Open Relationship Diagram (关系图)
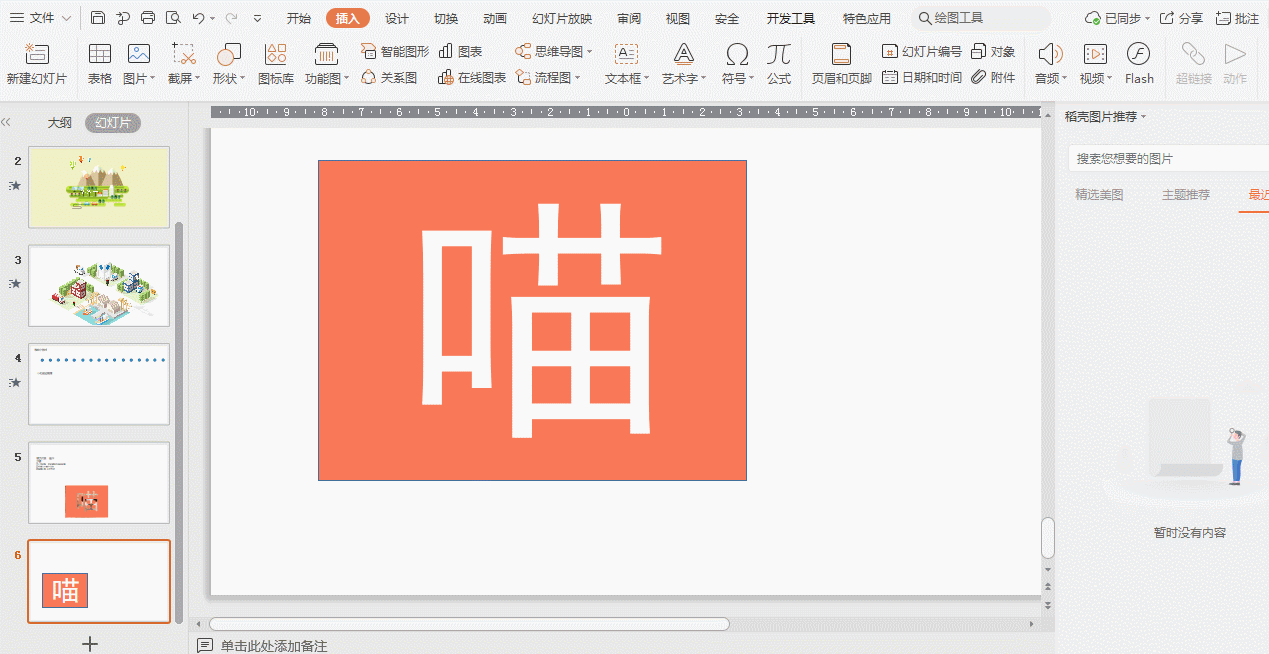 coord(390,77)
